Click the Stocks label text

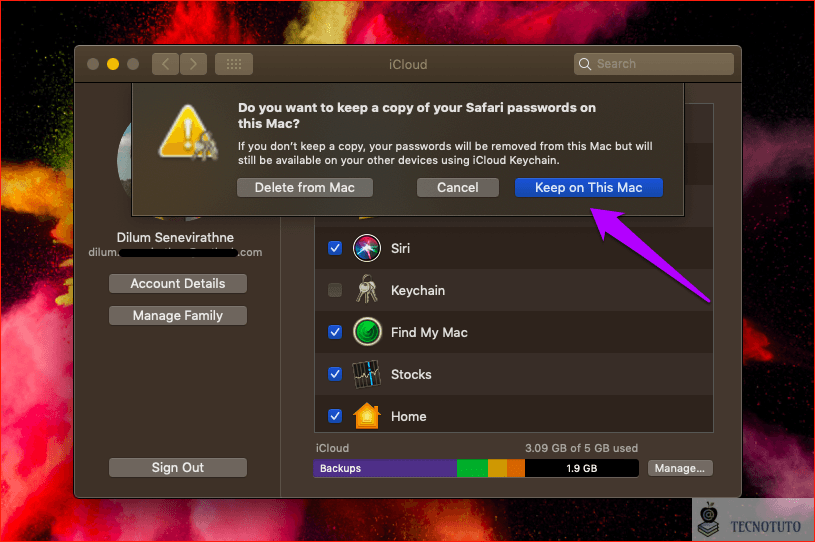[x=411, y=375]
